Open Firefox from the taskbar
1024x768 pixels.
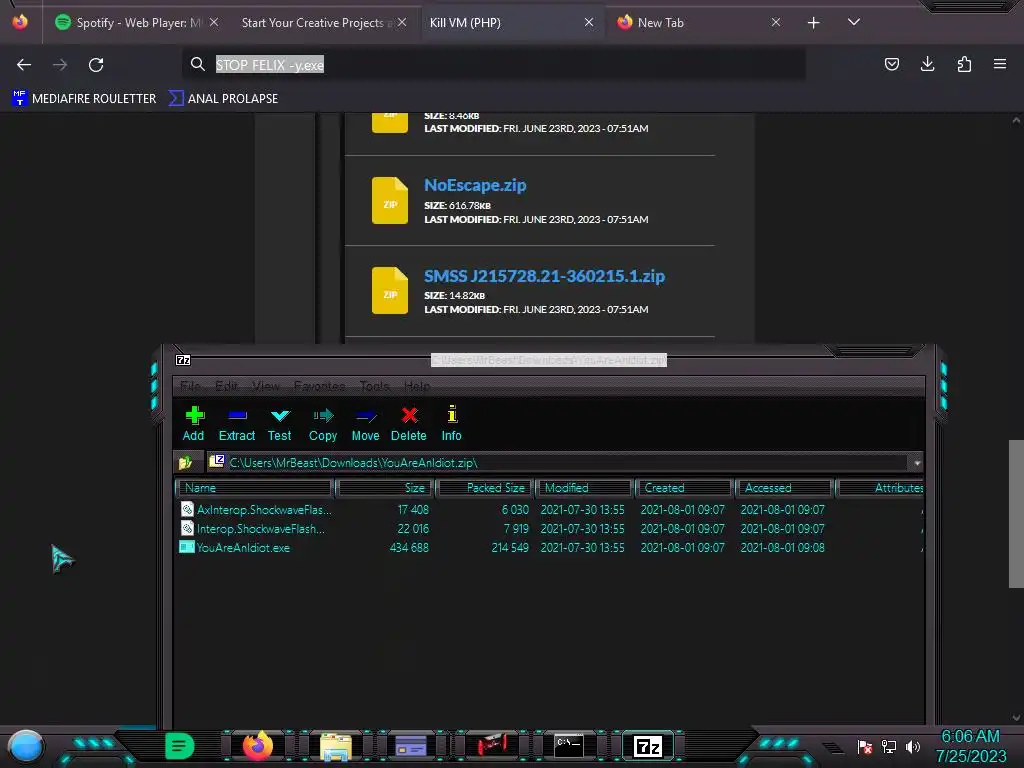click(x=257, y=746)
